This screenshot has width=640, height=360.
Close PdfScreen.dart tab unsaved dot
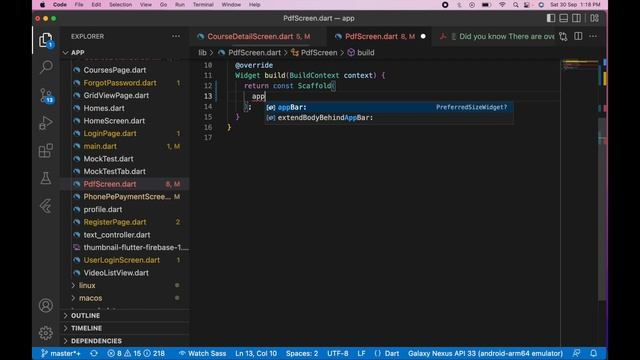tap(423, 36)
